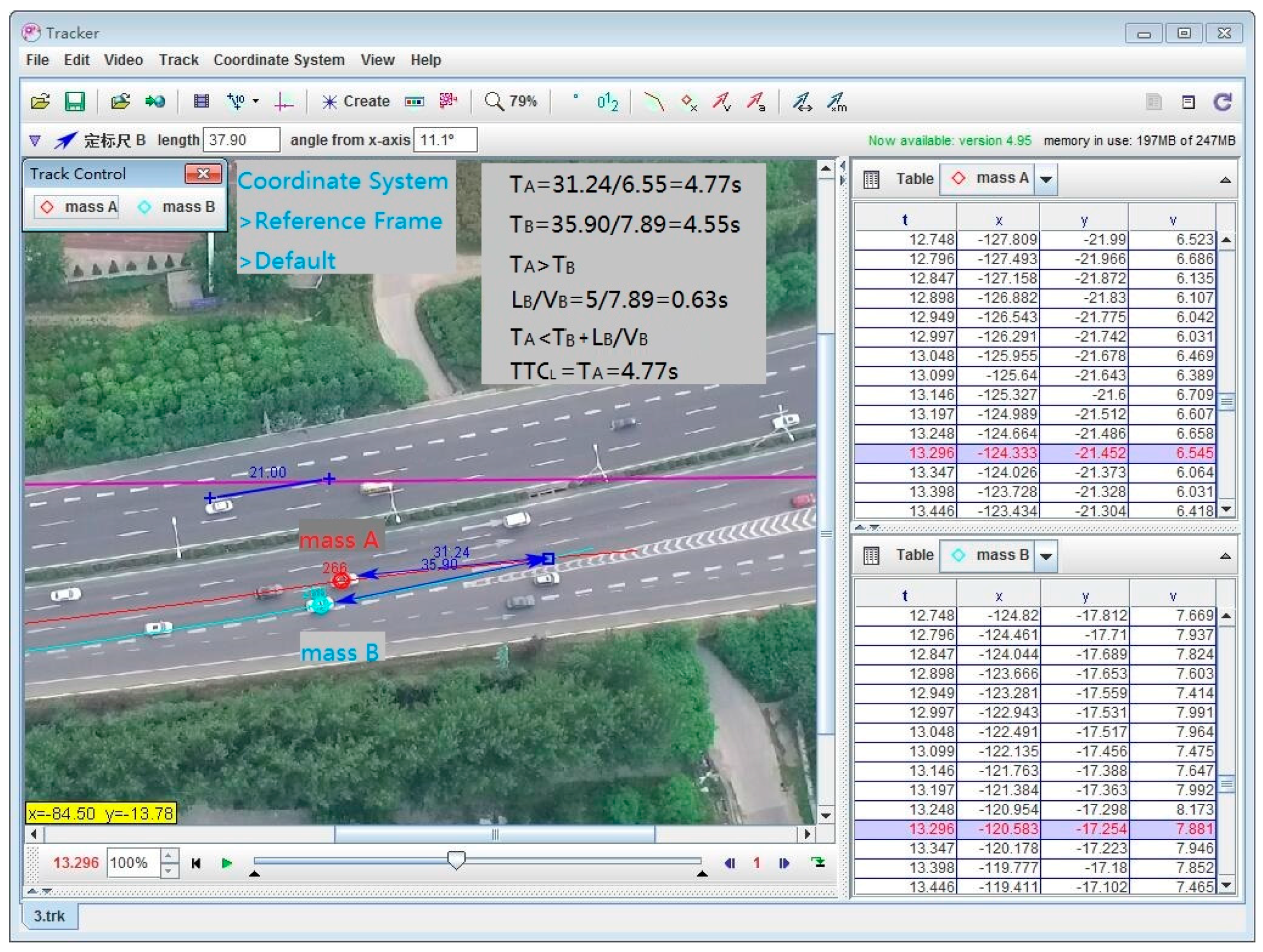Open the Track menu
This screenshot has width=1263, height=952.
point(178,60)
